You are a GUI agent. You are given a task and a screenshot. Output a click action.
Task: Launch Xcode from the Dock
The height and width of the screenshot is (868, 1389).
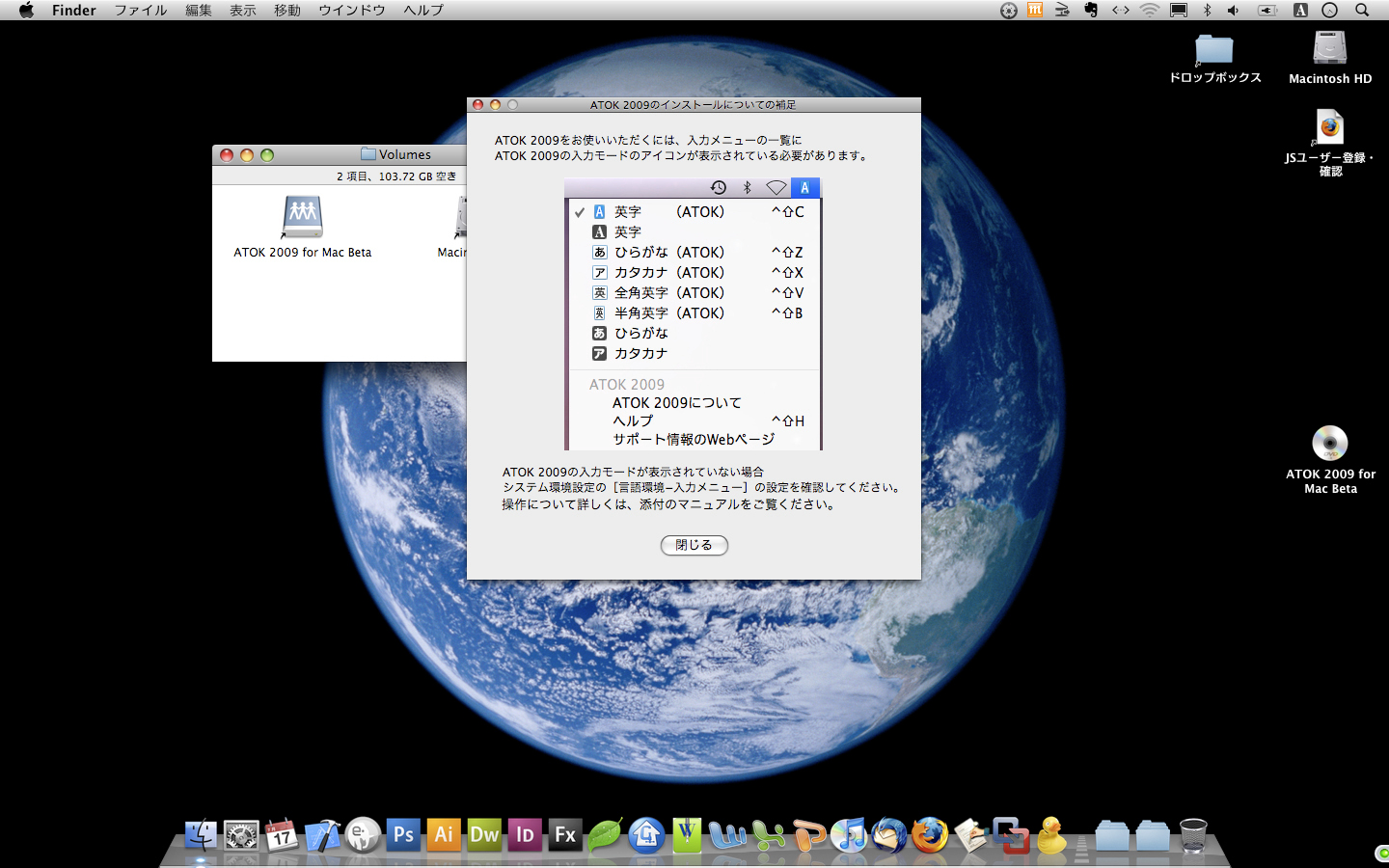pos(322,835)
